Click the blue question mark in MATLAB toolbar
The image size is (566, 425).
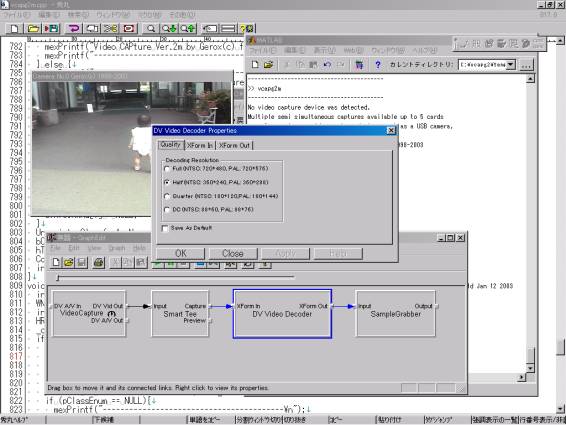pos(378,65)
